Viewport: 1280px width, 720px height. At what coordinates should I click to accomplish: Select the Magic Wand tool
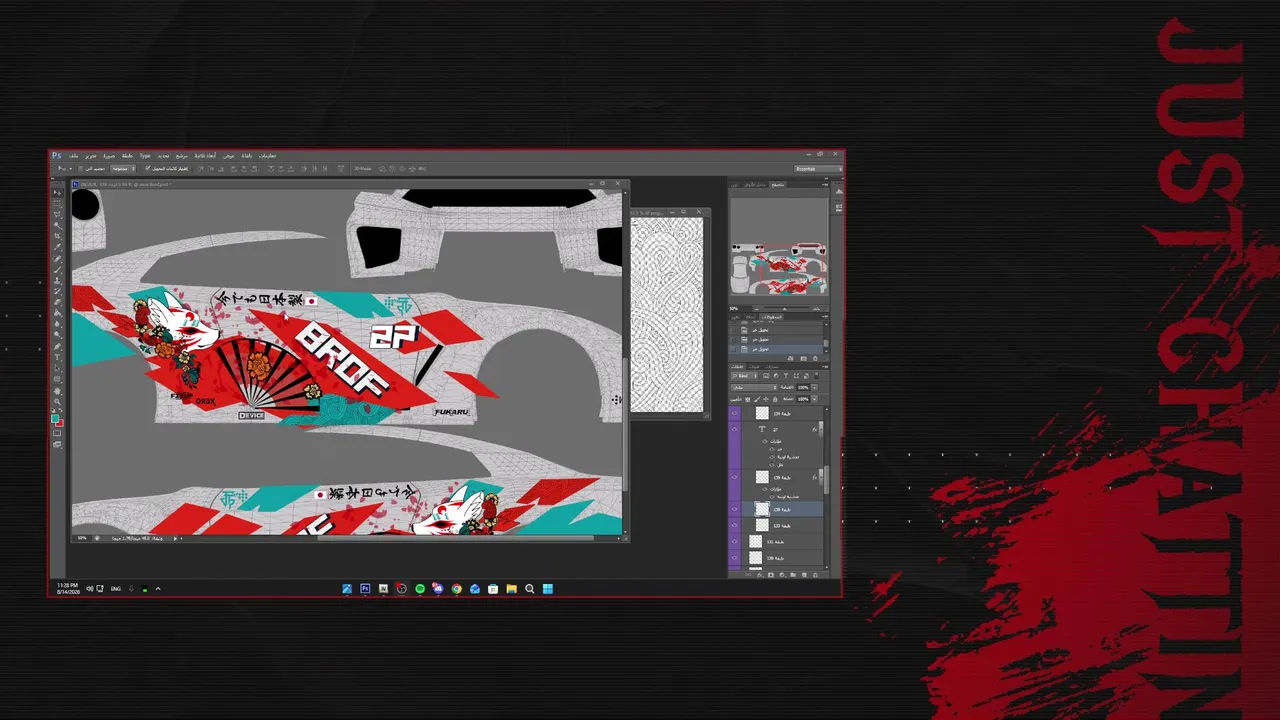tap(57, 226)
